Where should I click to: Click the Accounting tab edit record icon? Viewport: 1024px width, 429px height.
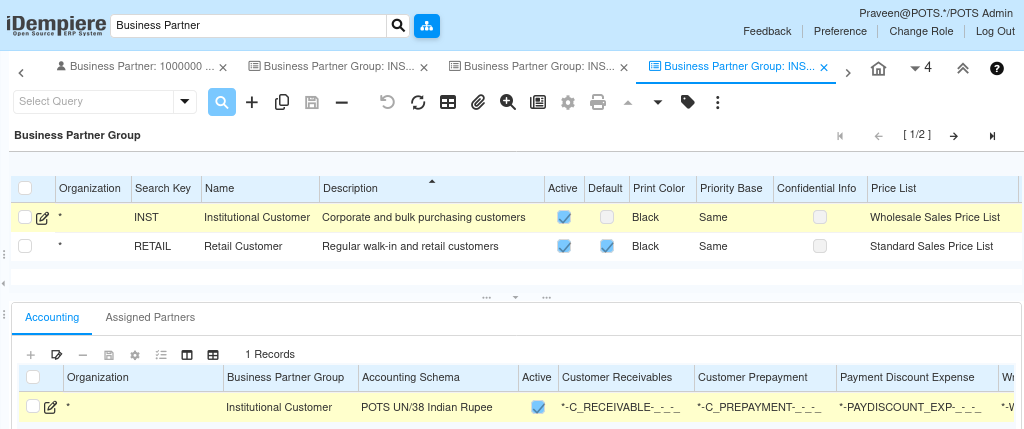tap(57, 355)
